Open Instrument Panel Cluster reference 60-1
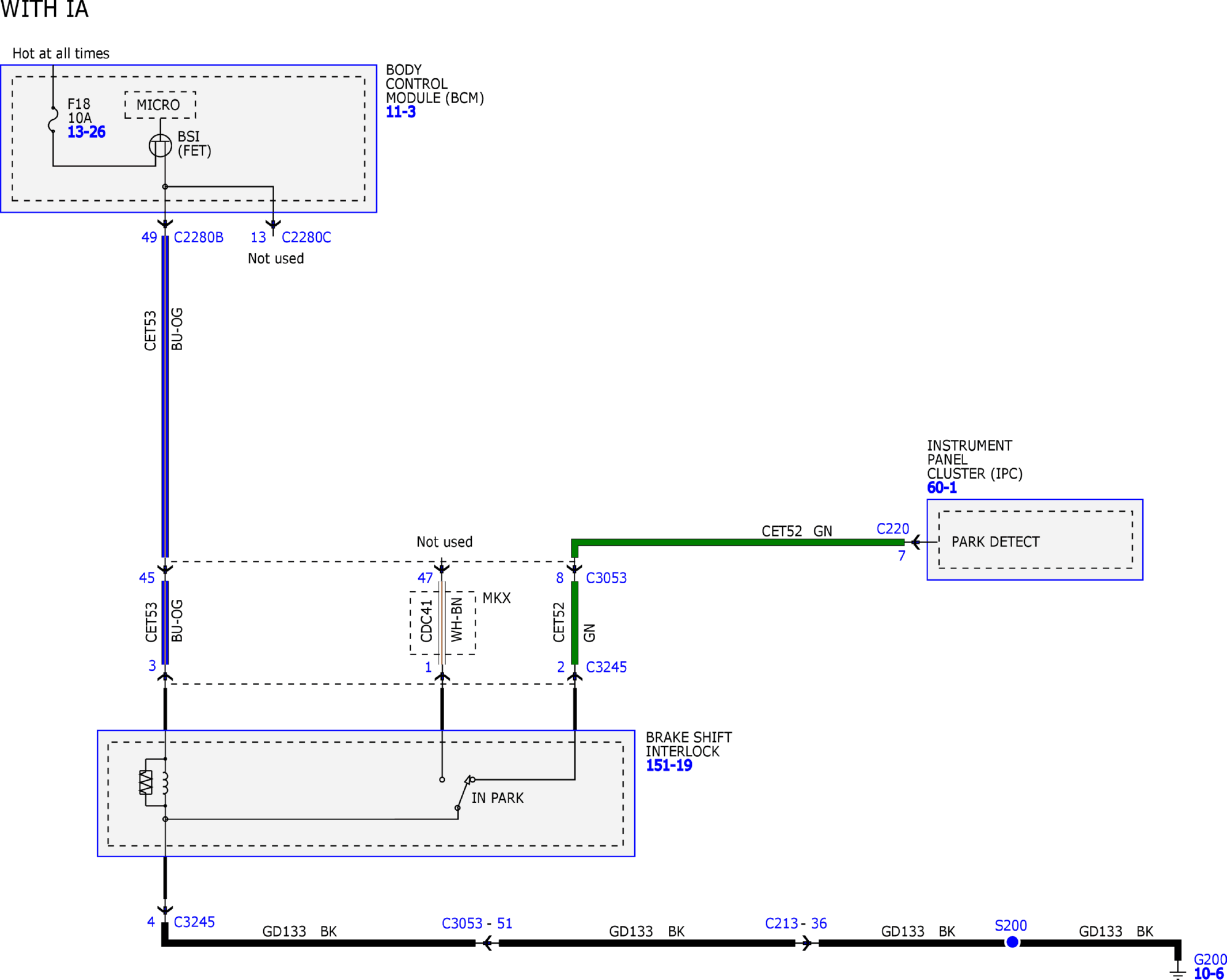This screenshot has width=1227, height=980. point(941,488)
